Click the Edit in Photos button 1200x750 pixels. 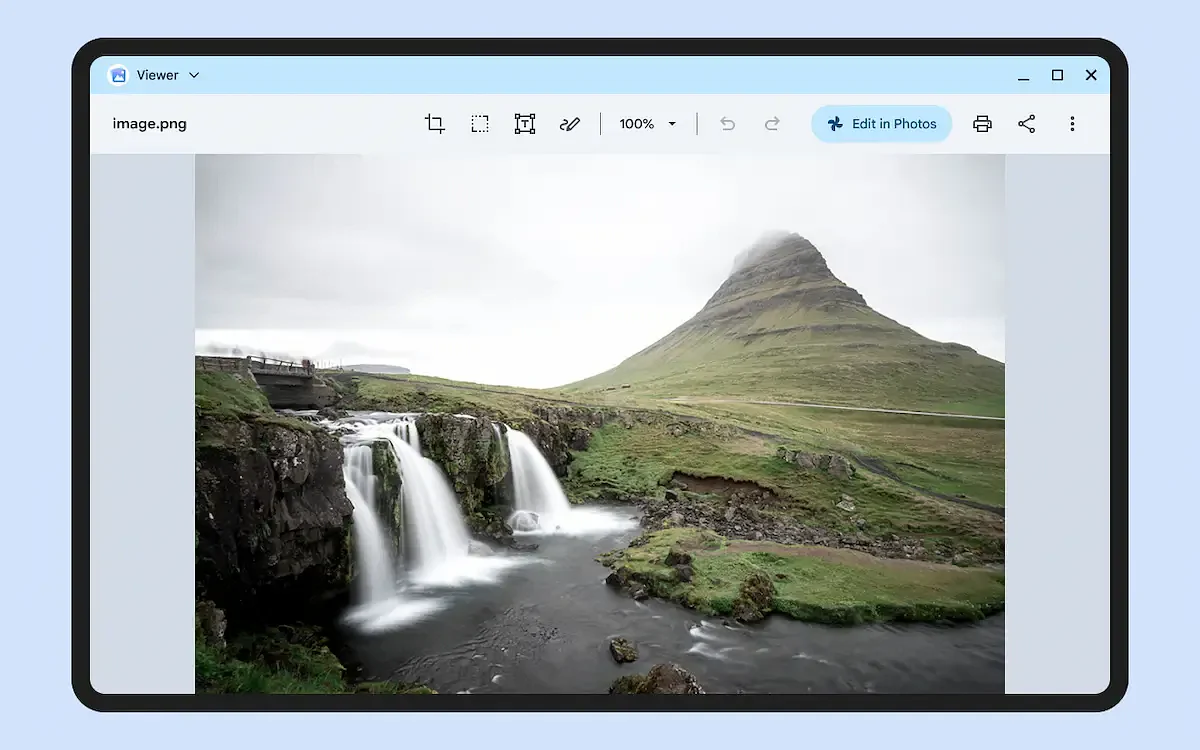[x=881, y=124]
